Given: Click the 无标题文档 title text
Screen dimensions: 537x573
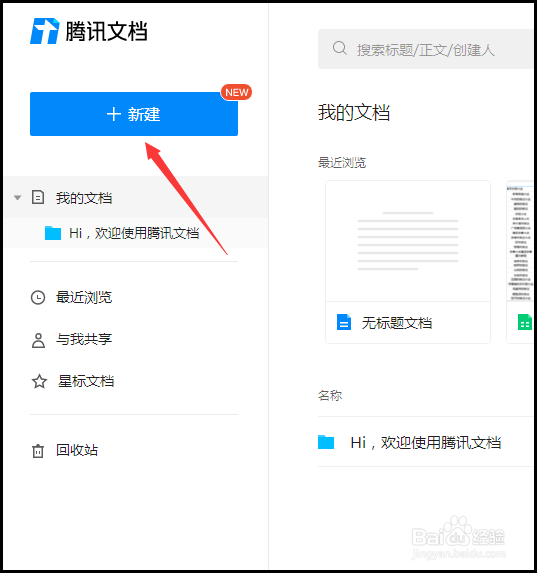Looking at the screenshot, I should point(397,323).
